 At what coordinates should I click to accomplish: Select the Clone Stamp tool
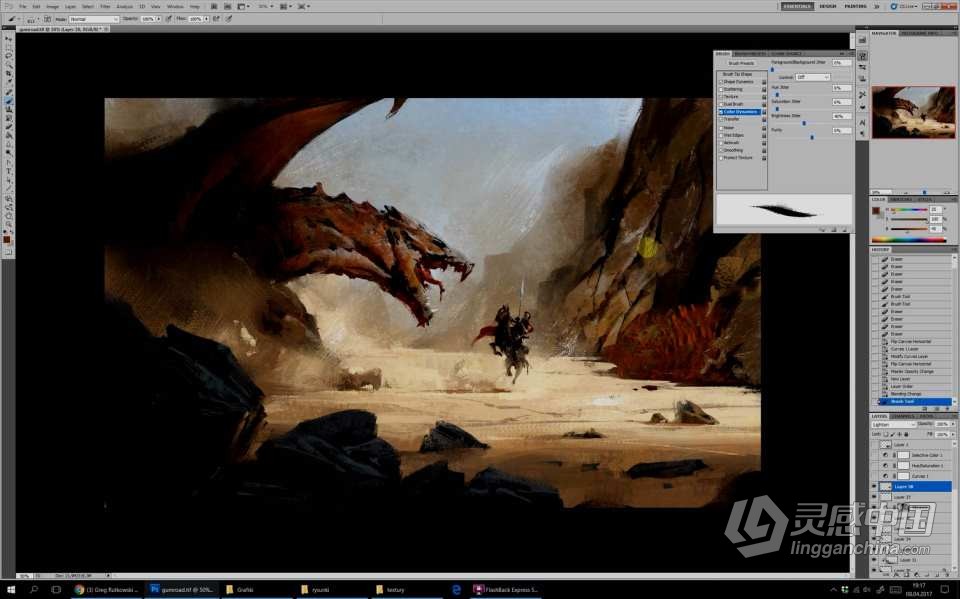pos(9,110)
